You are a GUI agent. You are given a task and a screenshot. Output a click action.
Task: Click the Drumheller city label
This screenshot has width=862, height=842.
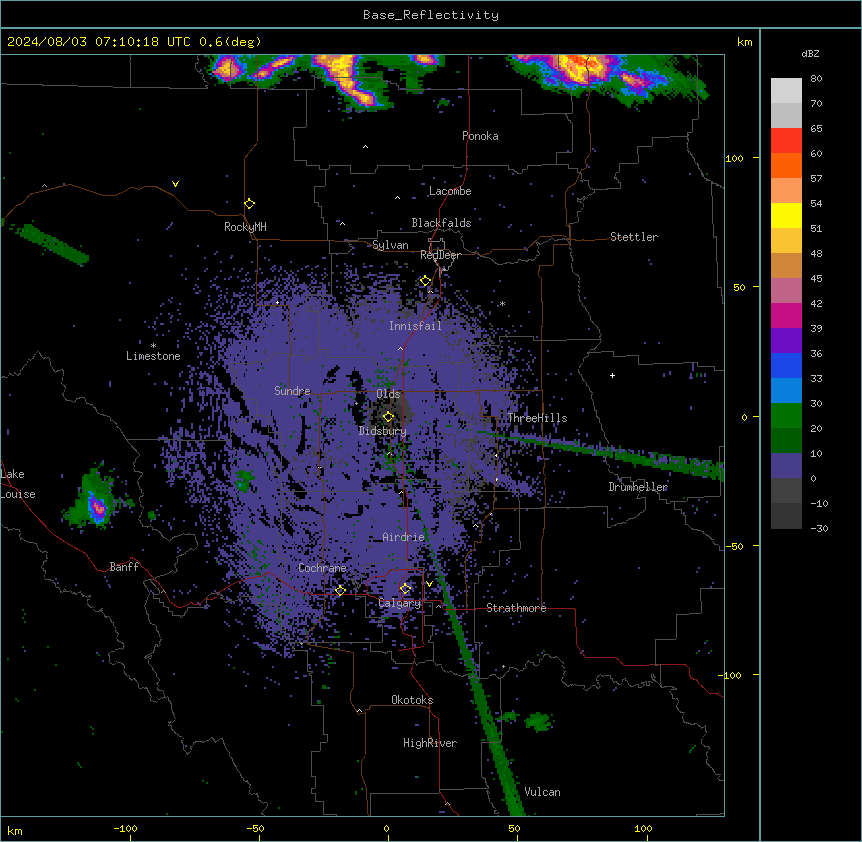638,487
